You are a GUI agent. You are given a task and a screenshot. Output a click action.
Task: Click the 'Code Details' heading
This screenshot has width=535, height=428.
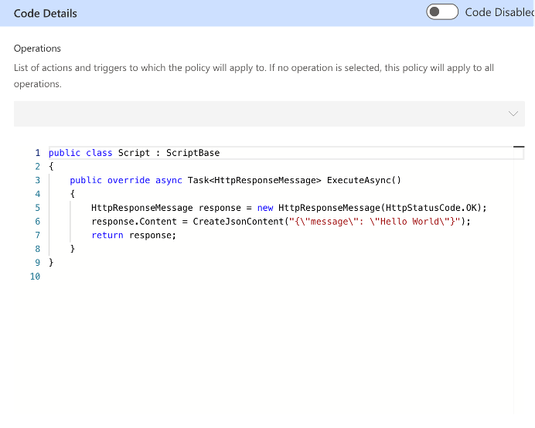coord(45,13)
